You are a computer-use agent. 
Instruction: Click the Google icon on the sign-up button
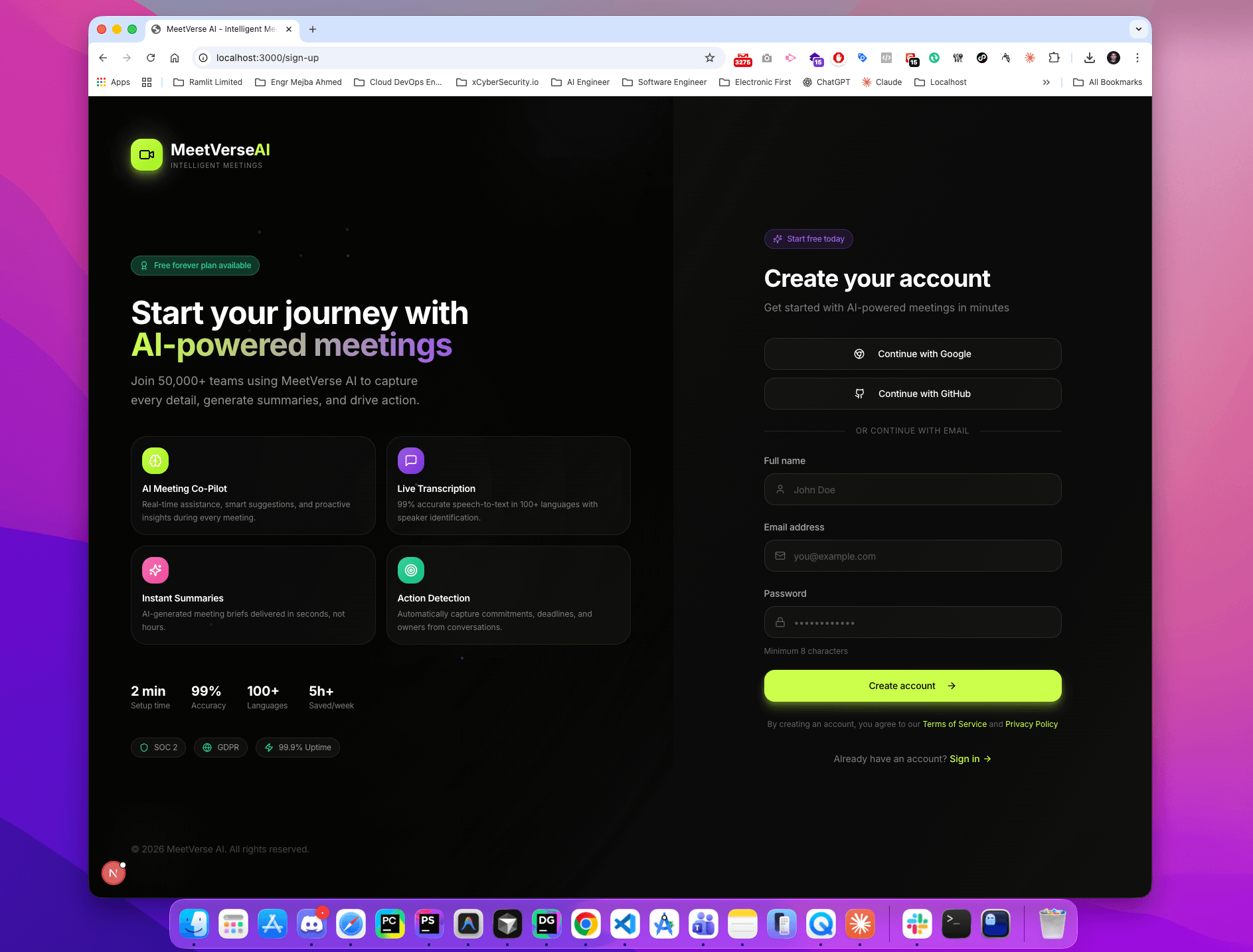[859, 354]
